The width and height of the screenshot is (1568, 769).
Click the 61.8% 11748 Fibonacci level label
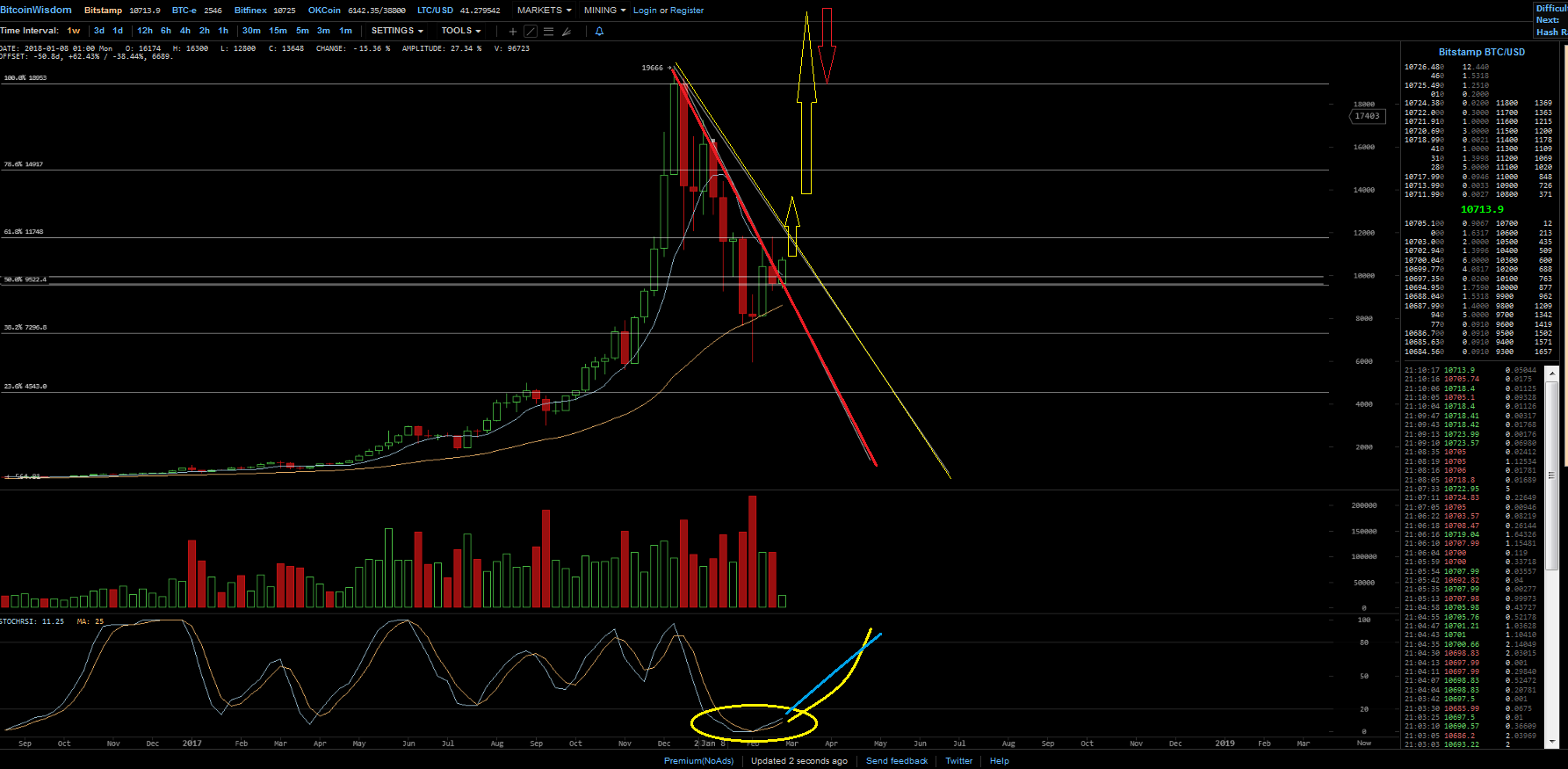tap(24, 232)
